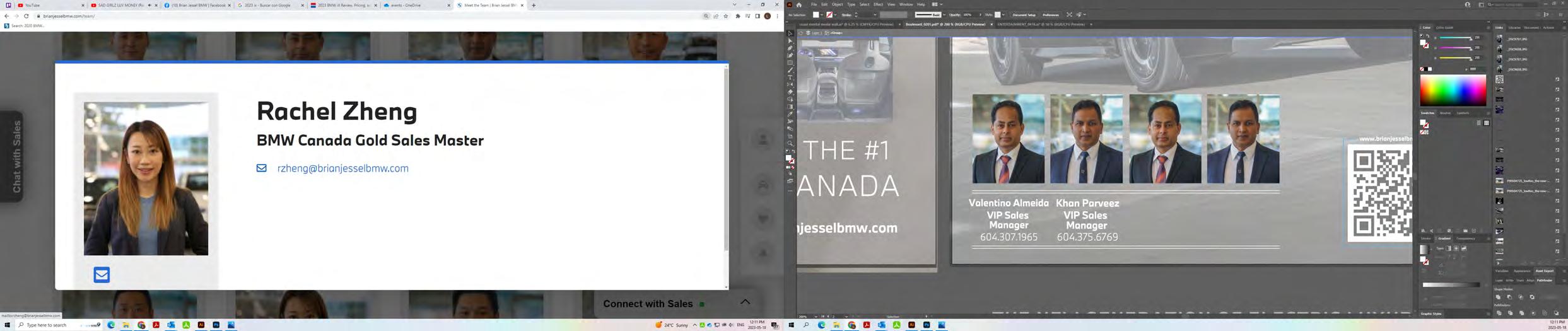Open the workspace arrangement dropdown

tap(937, 4)
